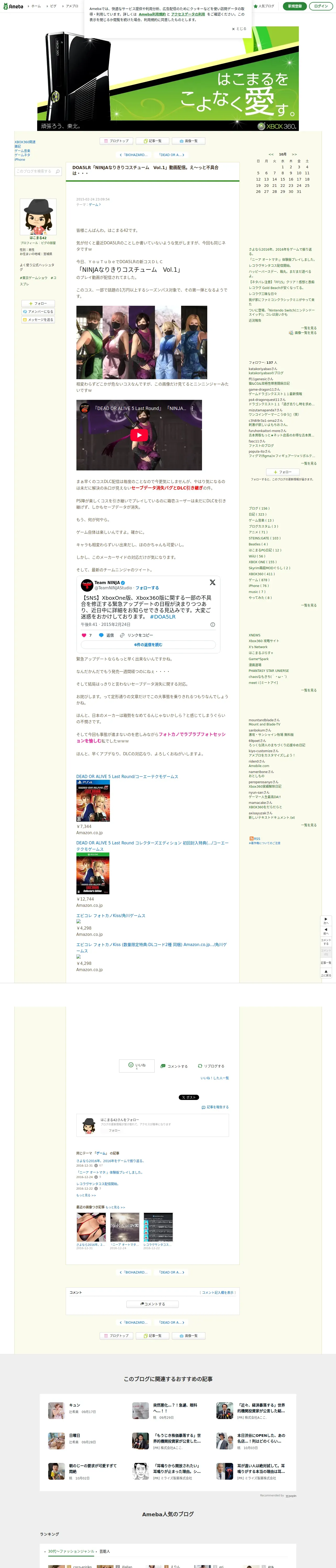
Task: Click the #東京ゲームショウ hashtag
Action: coord(33,278)
